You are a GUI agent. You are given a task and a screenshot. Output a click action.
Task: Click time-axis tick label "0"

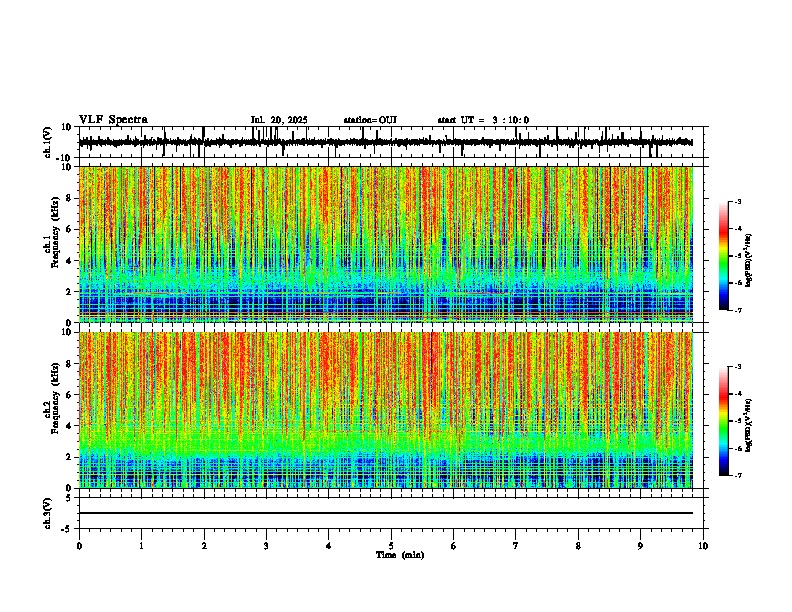[x=79, y=546]
